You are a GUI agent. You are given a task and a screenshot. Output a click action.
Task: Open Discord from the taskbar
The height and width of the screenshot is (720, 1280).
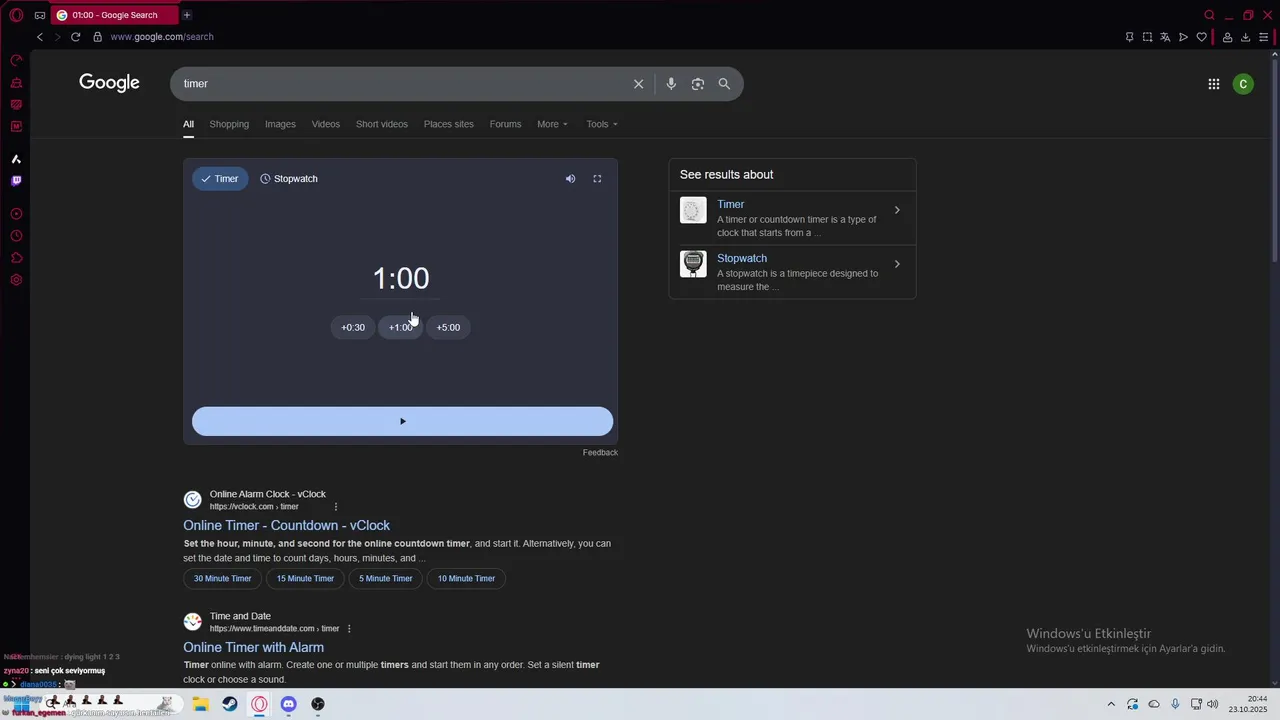[289, 704]
